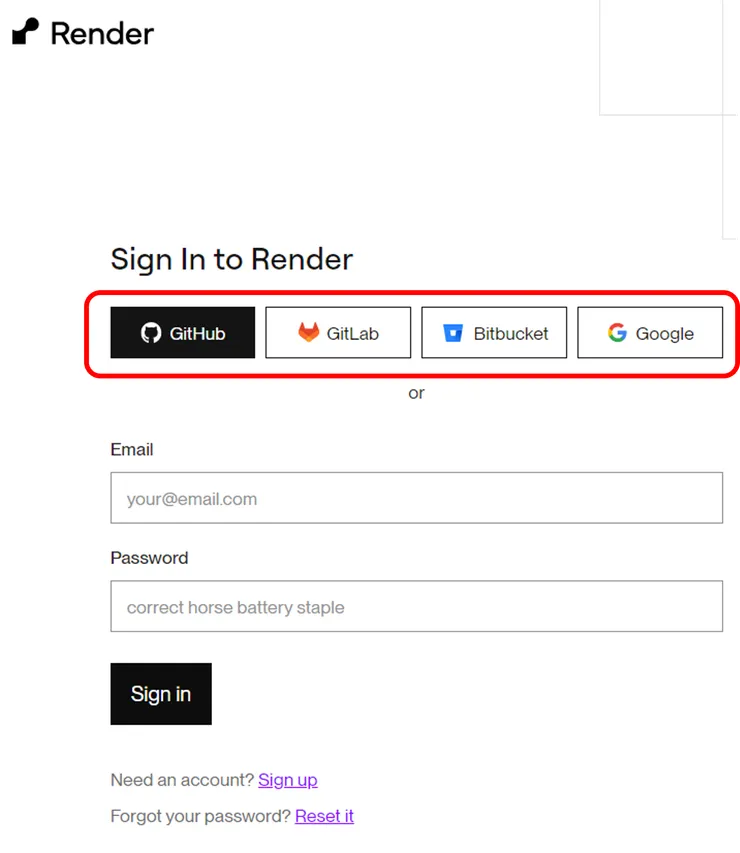Image resolution: width=740 pixels, height=853 pixels.
Task: Follow the Reset it password link
Action: click(x=324, y=816)
